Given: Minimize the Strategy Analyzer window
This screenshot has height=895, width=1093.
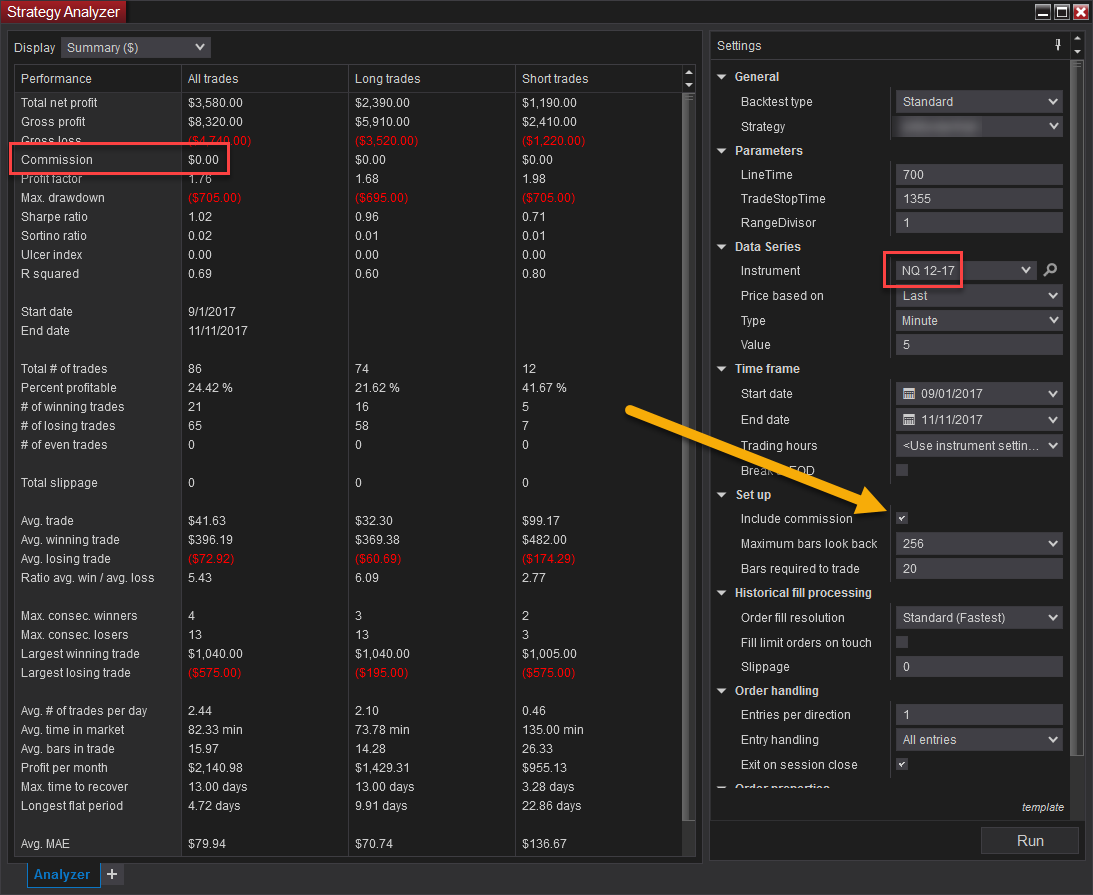Looking at the screenshot, I should (x=1043, y=12).
